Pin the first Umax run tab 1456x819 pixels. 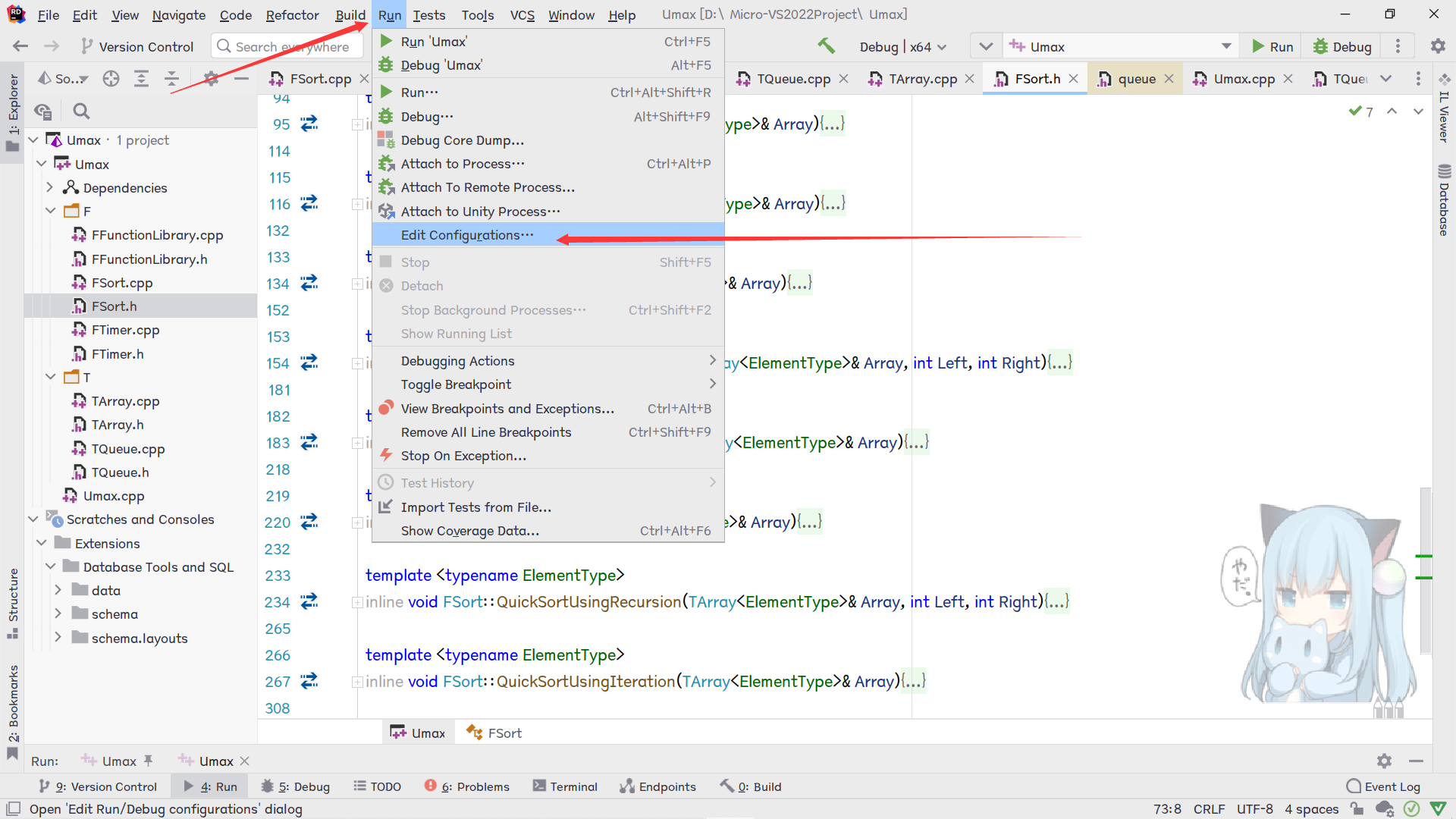point(149,761)
